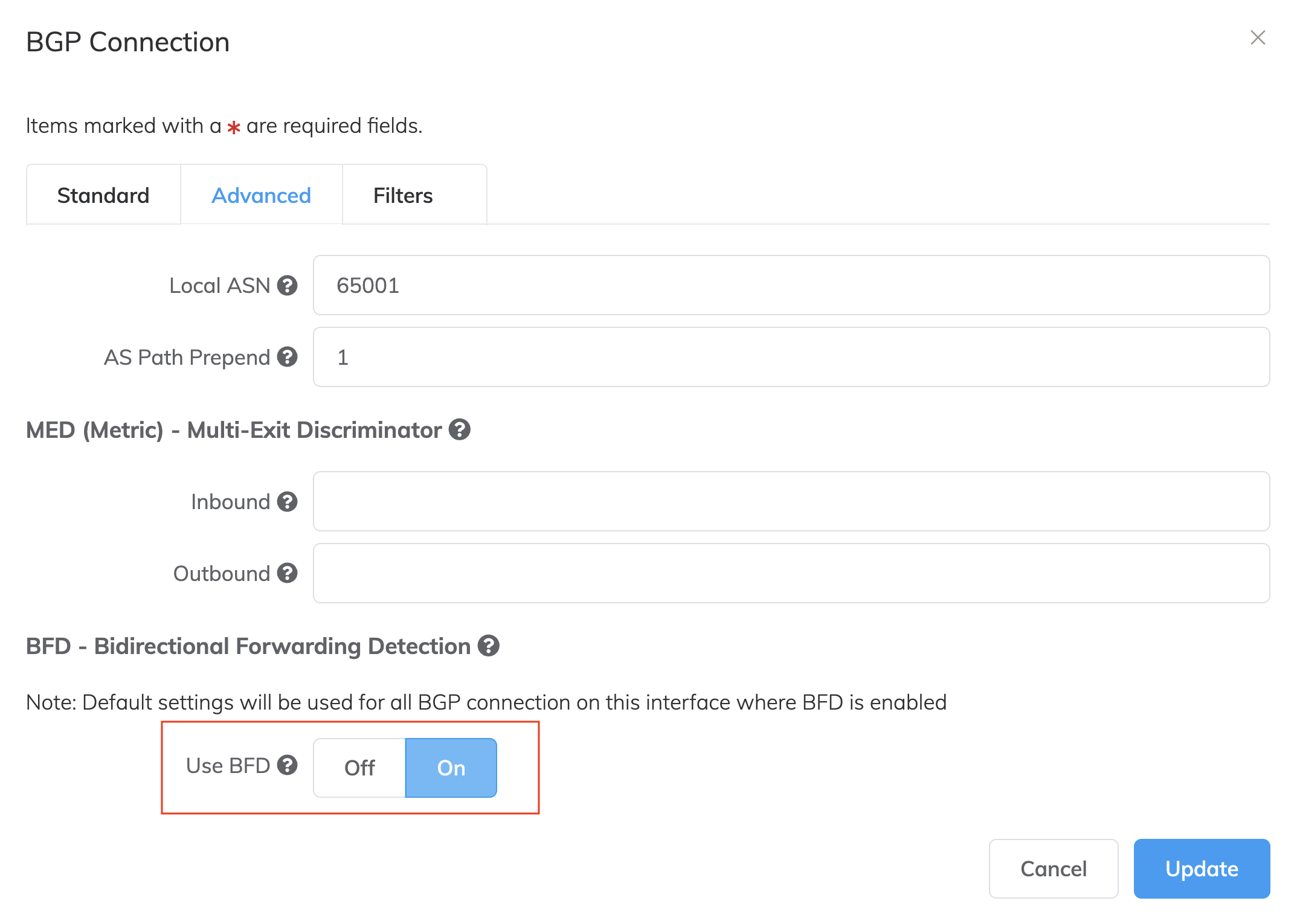Image resolution: width=1297 pixels, height=924 pixels.
Task: Show help for the BFD section heading
Action: coord(488,646)
